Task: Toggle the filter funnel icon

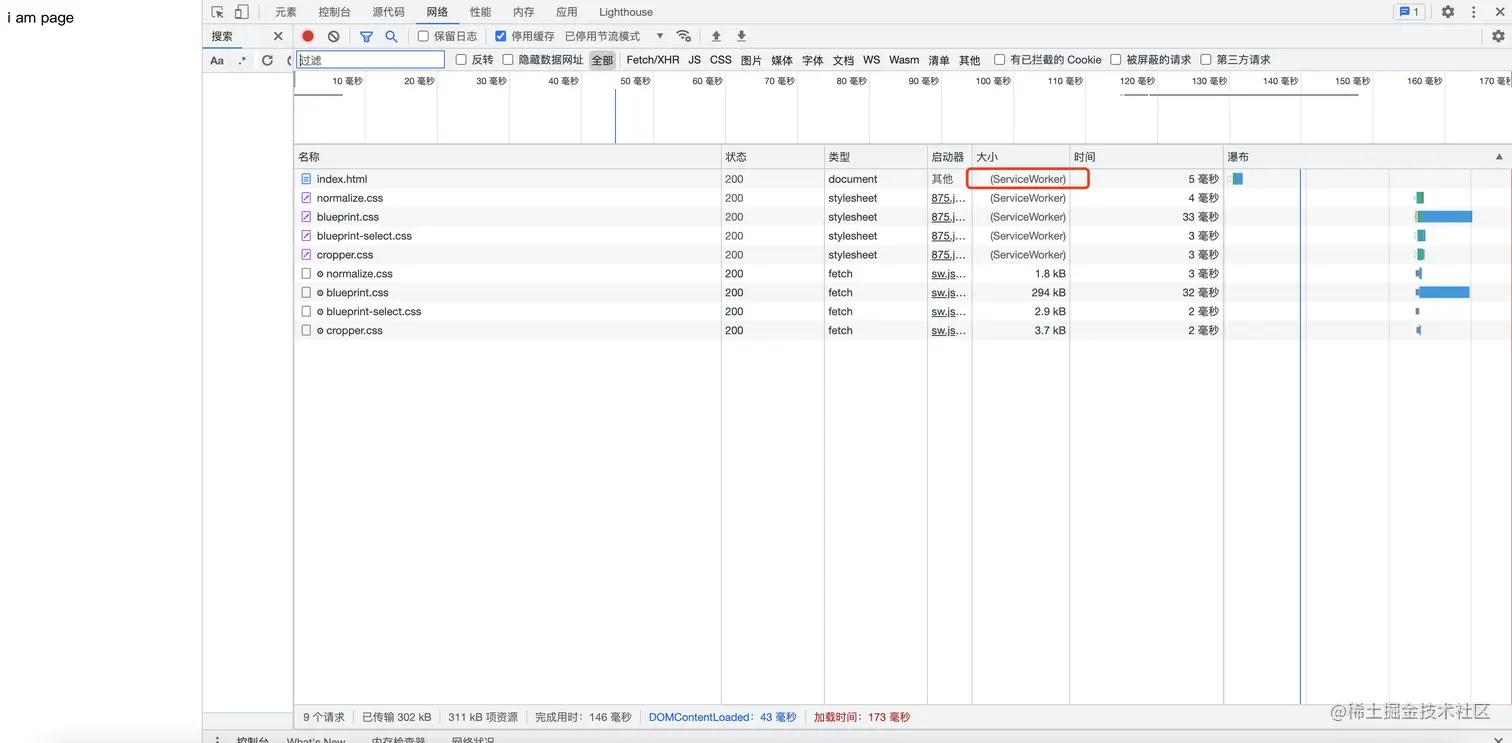Action: coord(366,36)
